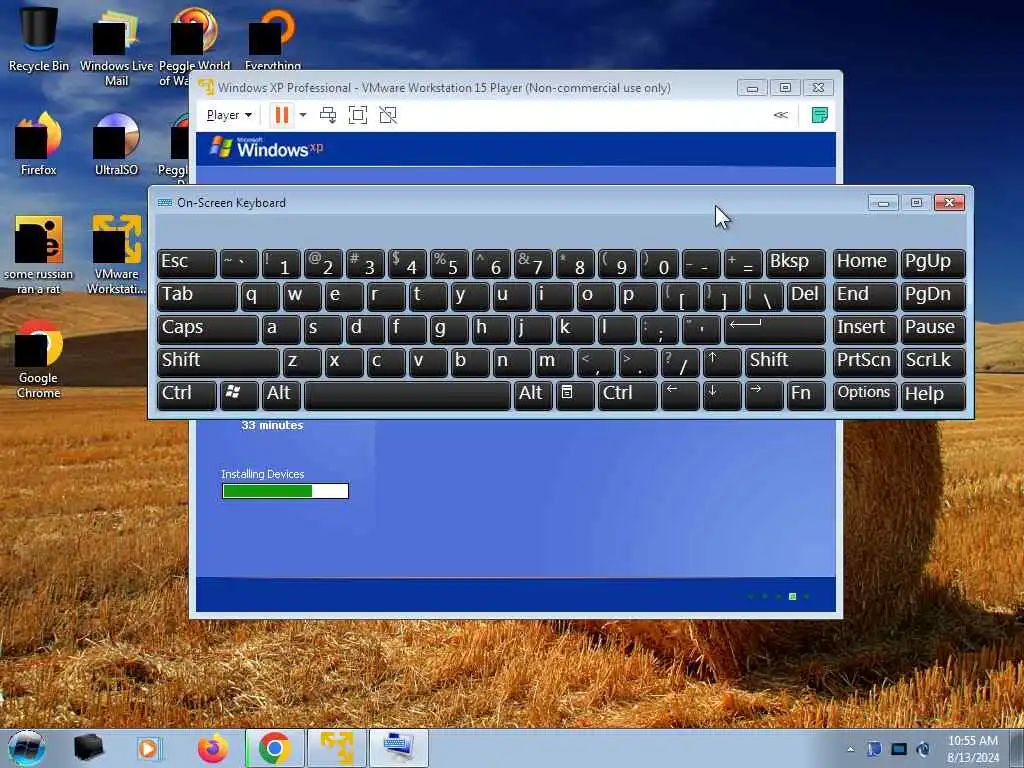This screenshot has height=768, width=1024.
Task: Enter full screen mode in VMware Player
Action: pyautogui.click(x=358, y=116)
